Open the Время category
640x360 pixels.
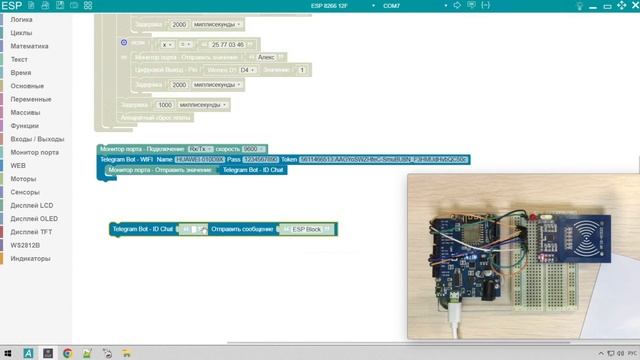coord(21,73)
